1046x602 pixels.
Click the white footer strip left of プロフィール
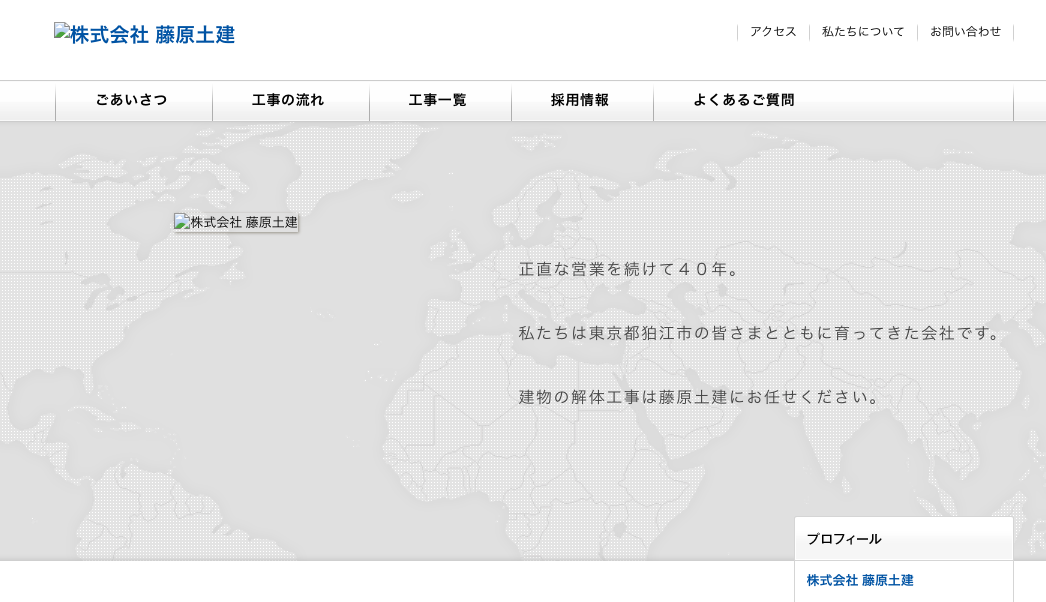click(x=400, y=582)
